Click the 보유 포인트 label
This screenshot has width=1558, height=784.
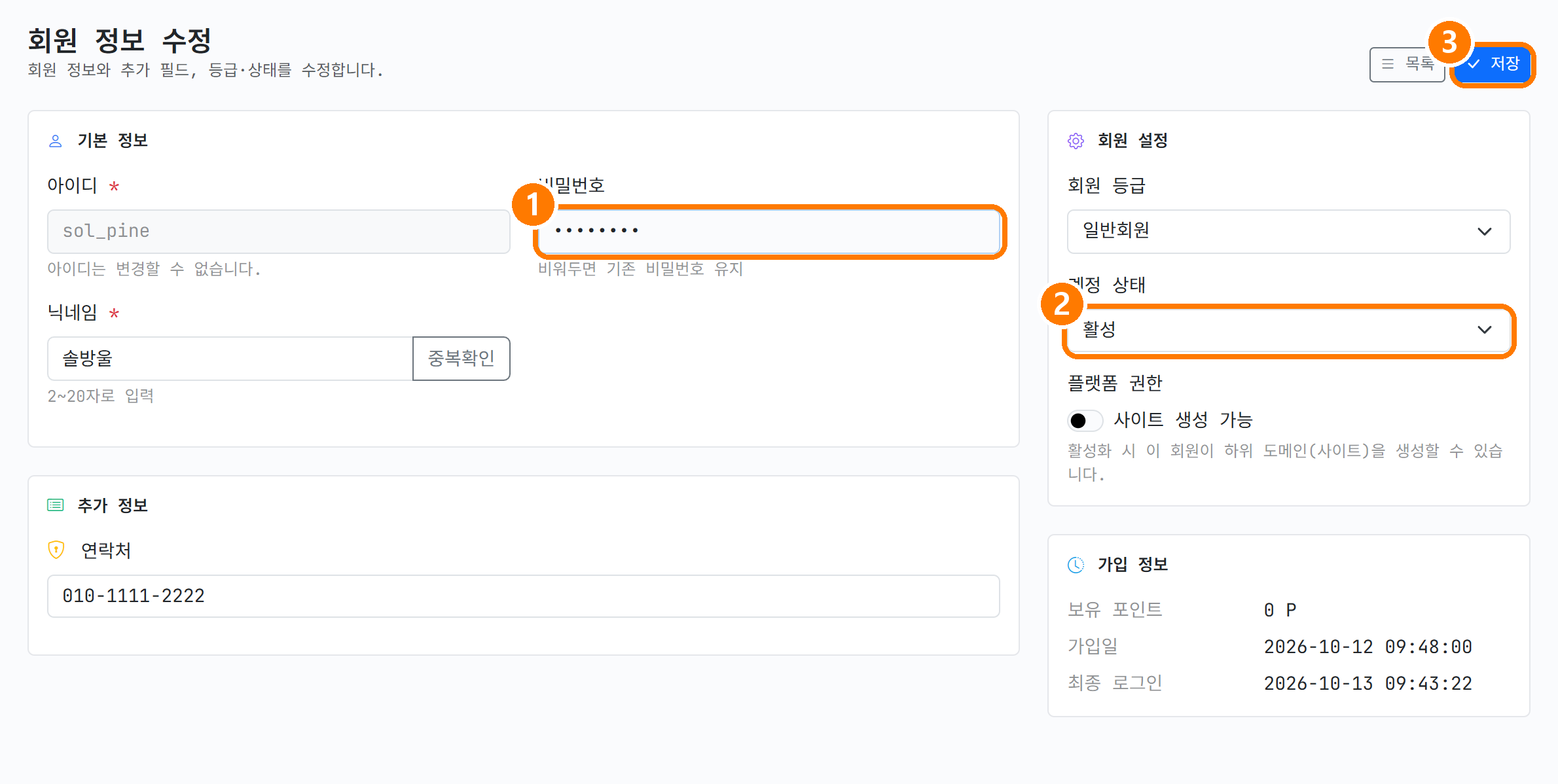(x=1114, y=610)
